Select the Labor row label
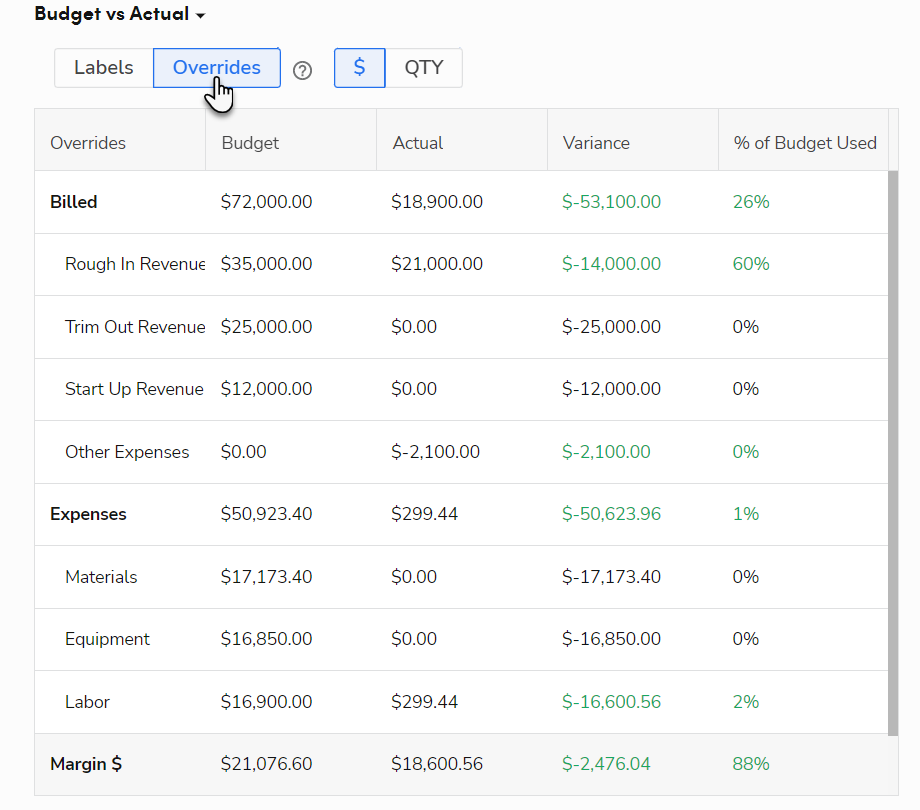The height and width of the screenshot is (810, 920). (87, 701)
